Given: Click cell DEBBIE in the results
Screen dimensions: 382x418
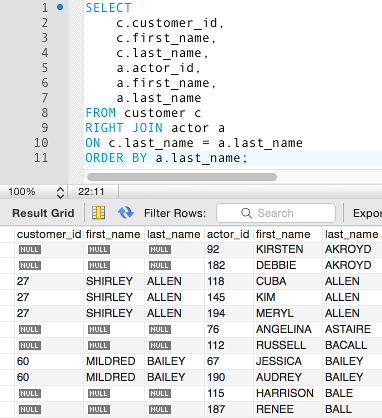Looking at the screenshot, I should coord(276,265).
